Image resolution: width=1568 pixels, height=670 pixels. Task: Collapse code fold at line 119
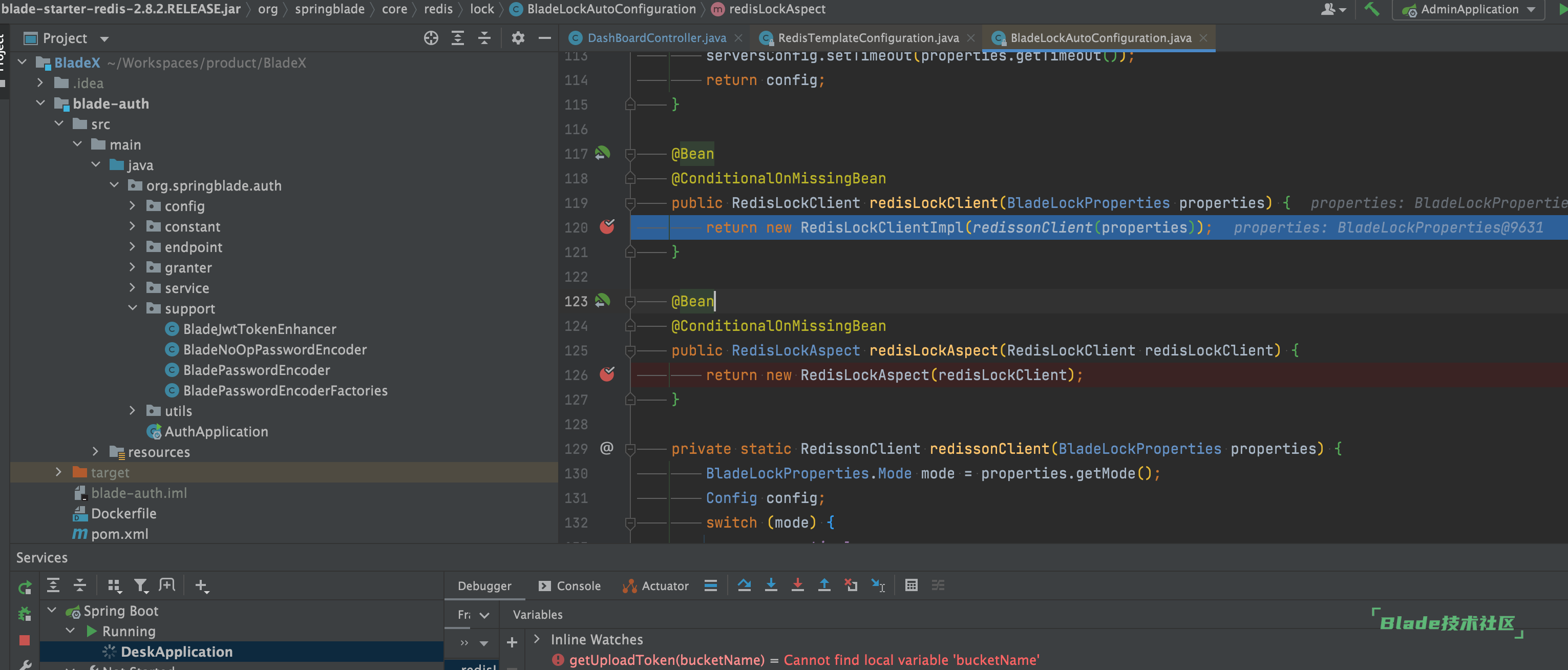point(630,203)
